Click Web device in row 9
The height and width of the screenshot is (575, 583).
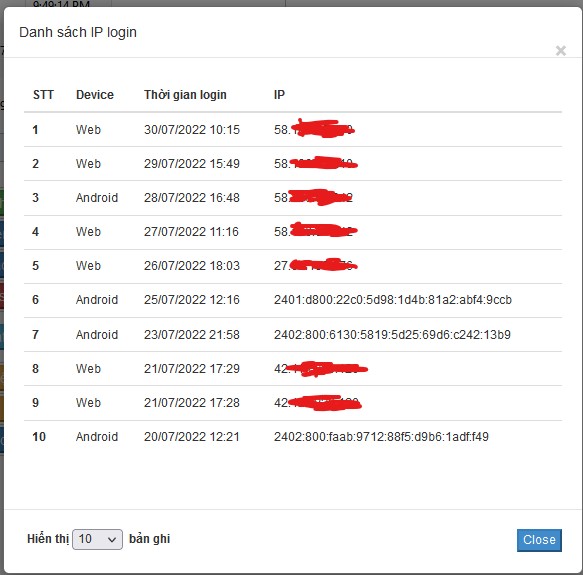tap(88, 403)
